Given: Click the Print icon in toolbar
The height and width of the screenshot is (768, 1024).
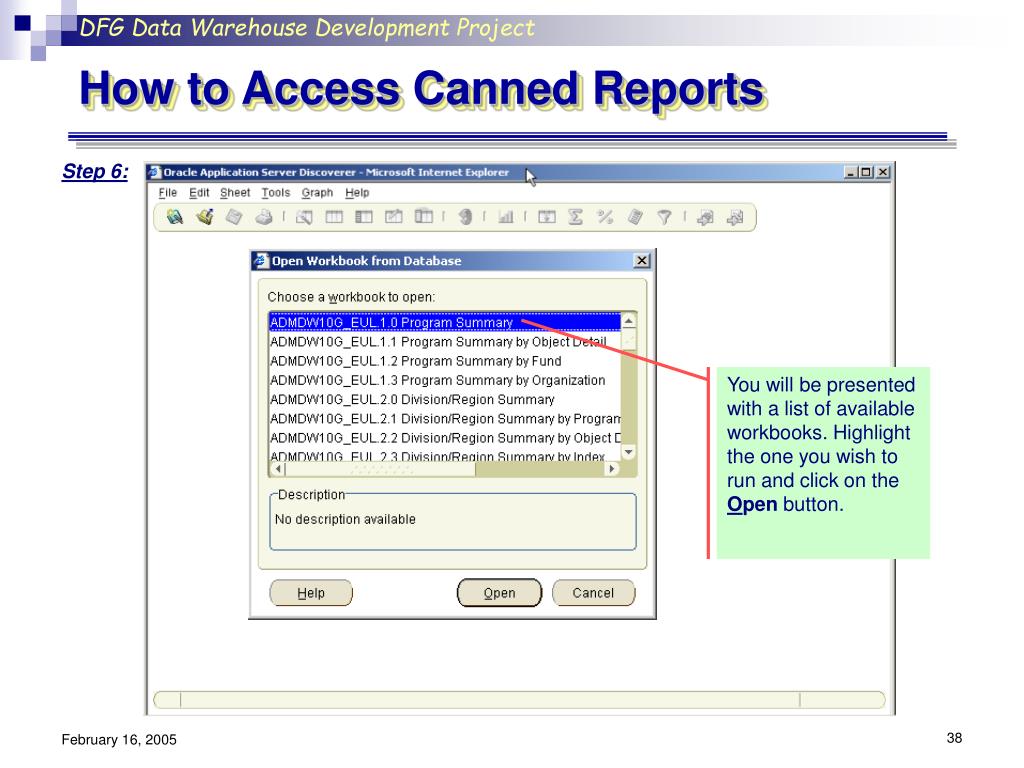Looking at the screenshot, I should click(264, 217).
